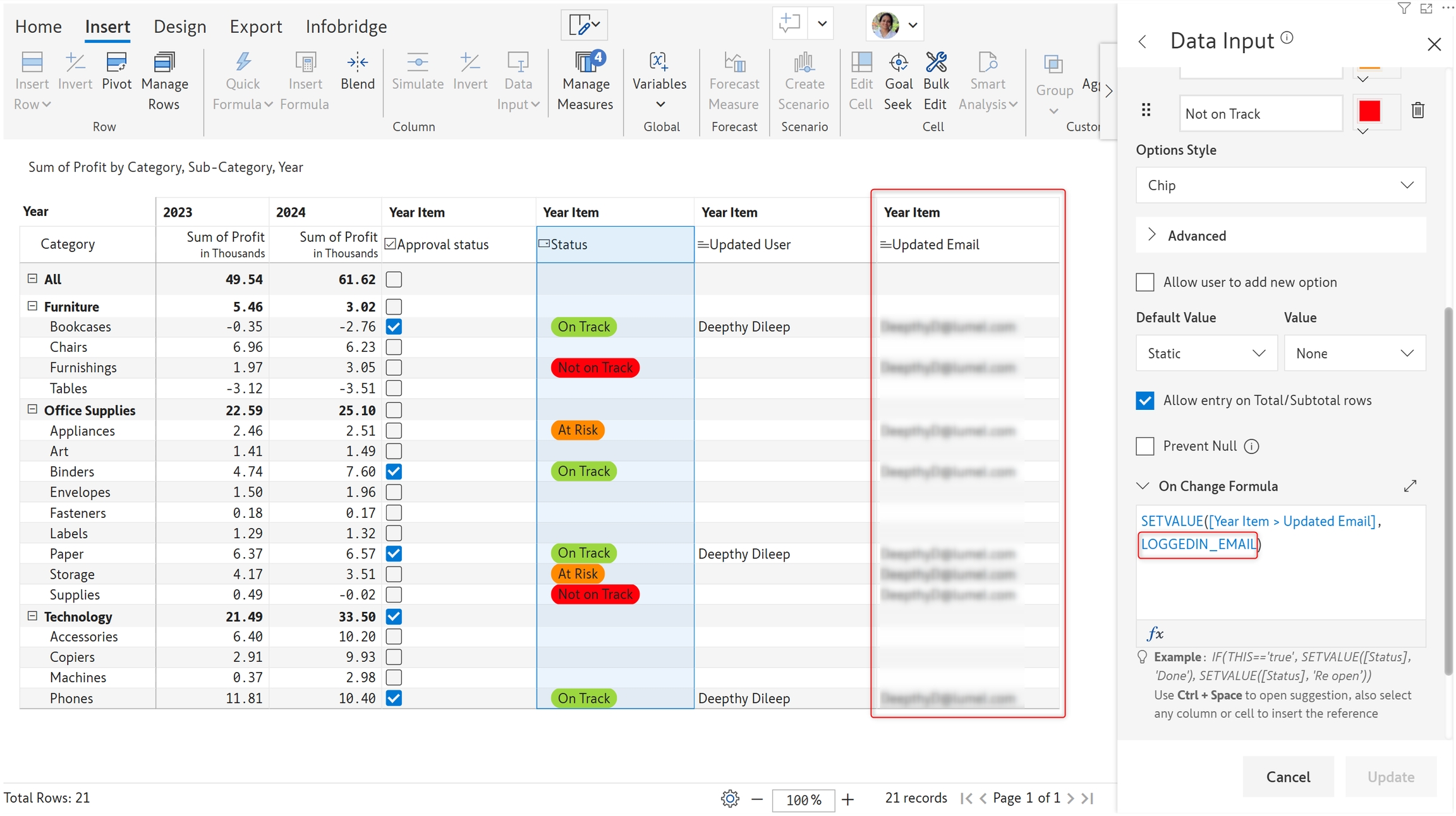The width and height of the screenshot is (1456, 816).
Task: Switch to the Design tab
Action: (179, 27)
